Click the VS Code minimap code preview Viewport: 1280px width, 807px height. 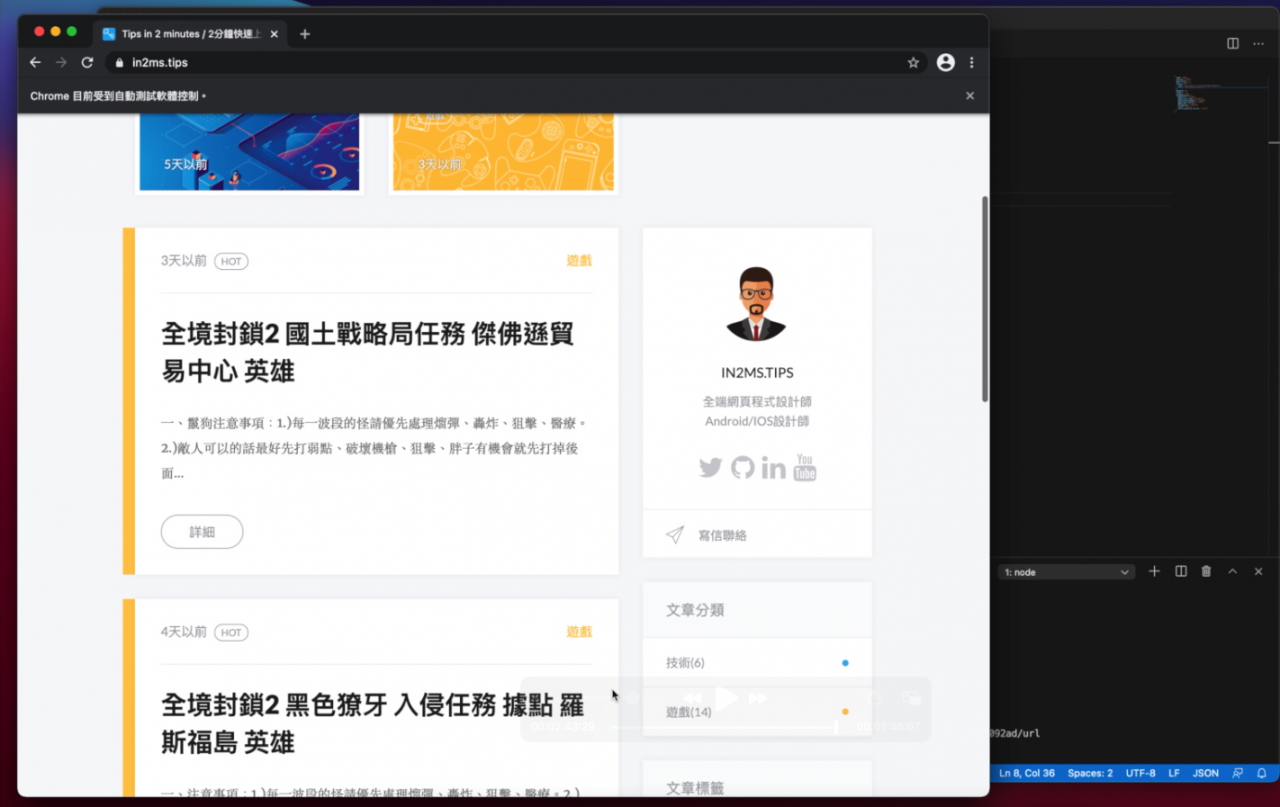(x=1196, y=93)
